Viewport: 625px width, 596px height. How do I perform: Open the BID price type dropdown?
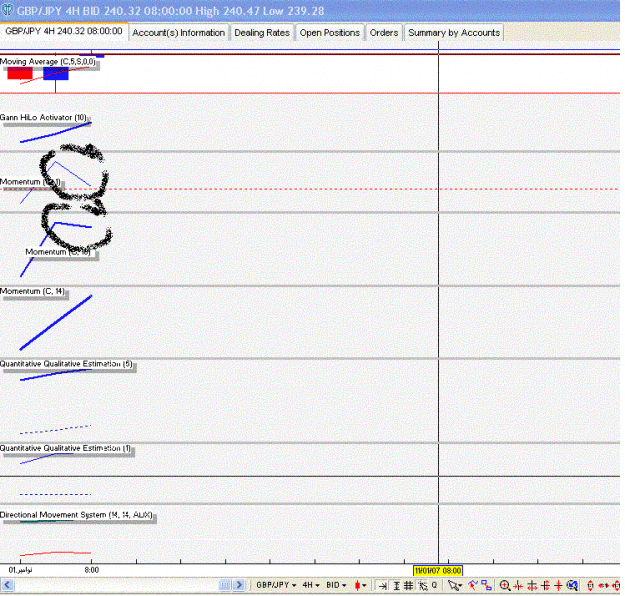coord(336,585)
